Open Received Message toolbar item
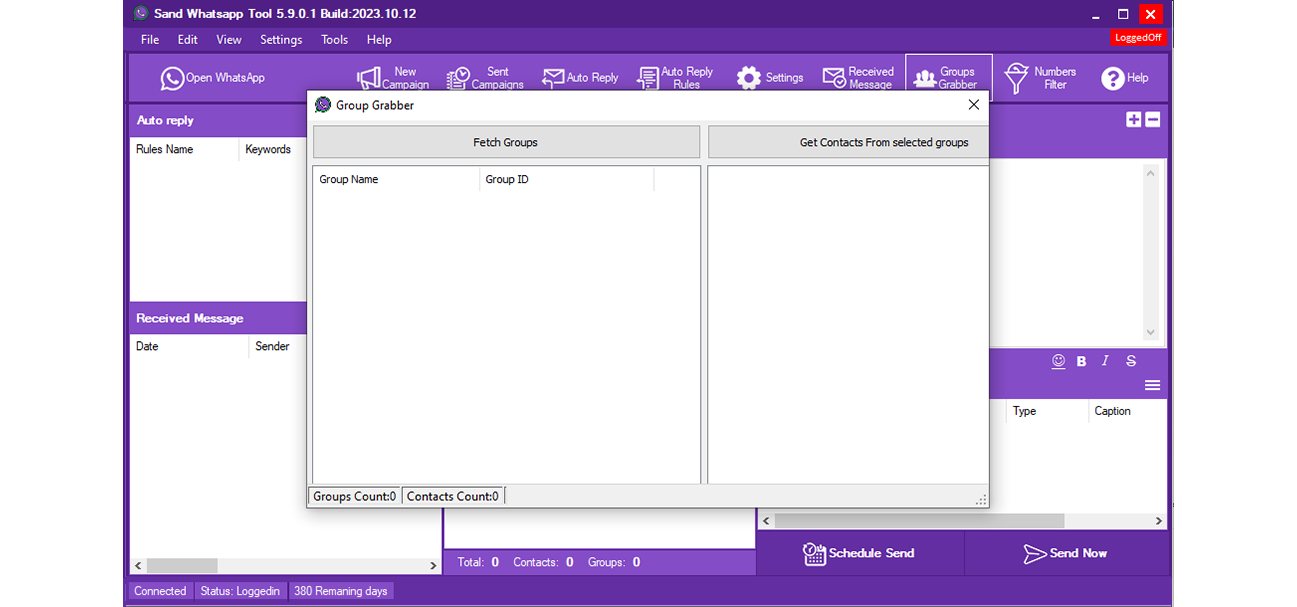The height and width of the screenshot is (607, 1297). point(858,78)
